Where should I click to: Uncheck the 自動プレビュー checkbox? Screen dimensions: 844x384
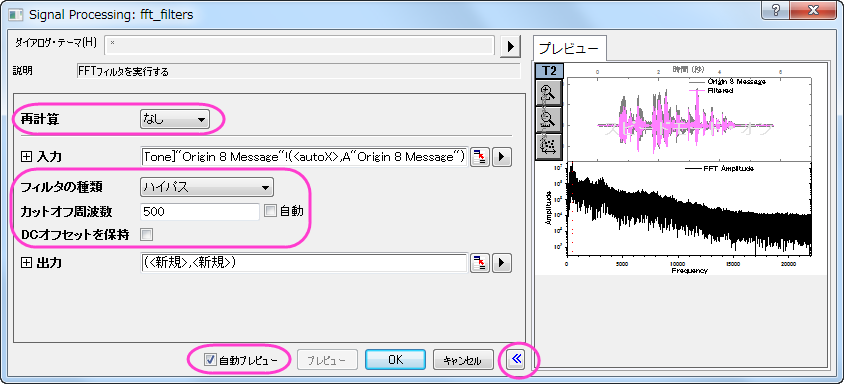point(210,360)
